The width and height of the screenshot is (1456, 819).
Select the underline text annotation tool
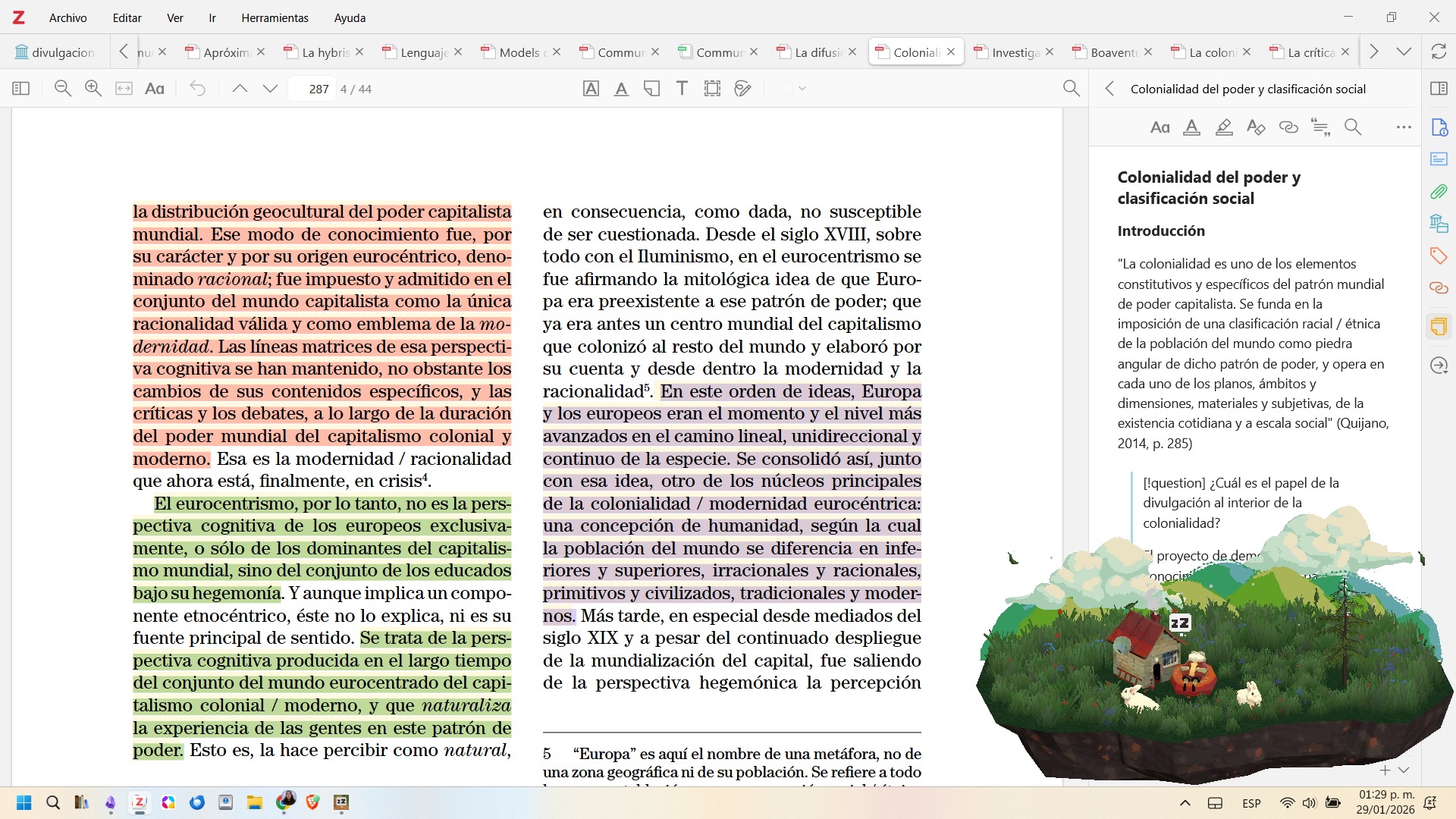click(x=622, y=89)
